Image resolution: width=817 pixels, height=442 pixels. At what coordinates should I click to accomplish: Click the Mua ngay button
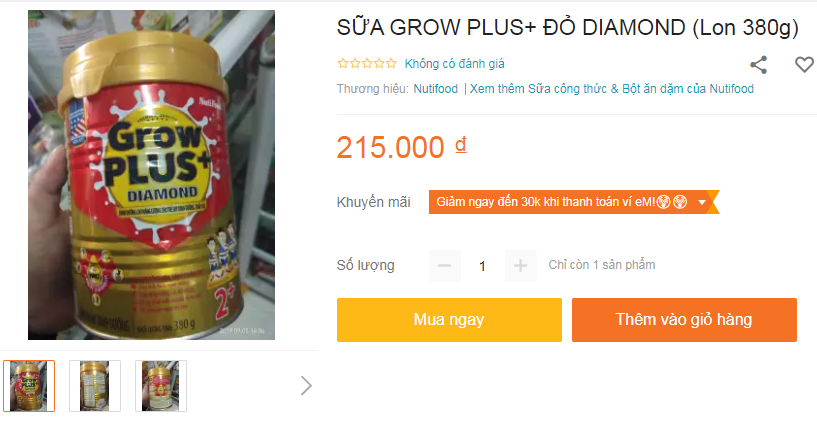[449, 320]
